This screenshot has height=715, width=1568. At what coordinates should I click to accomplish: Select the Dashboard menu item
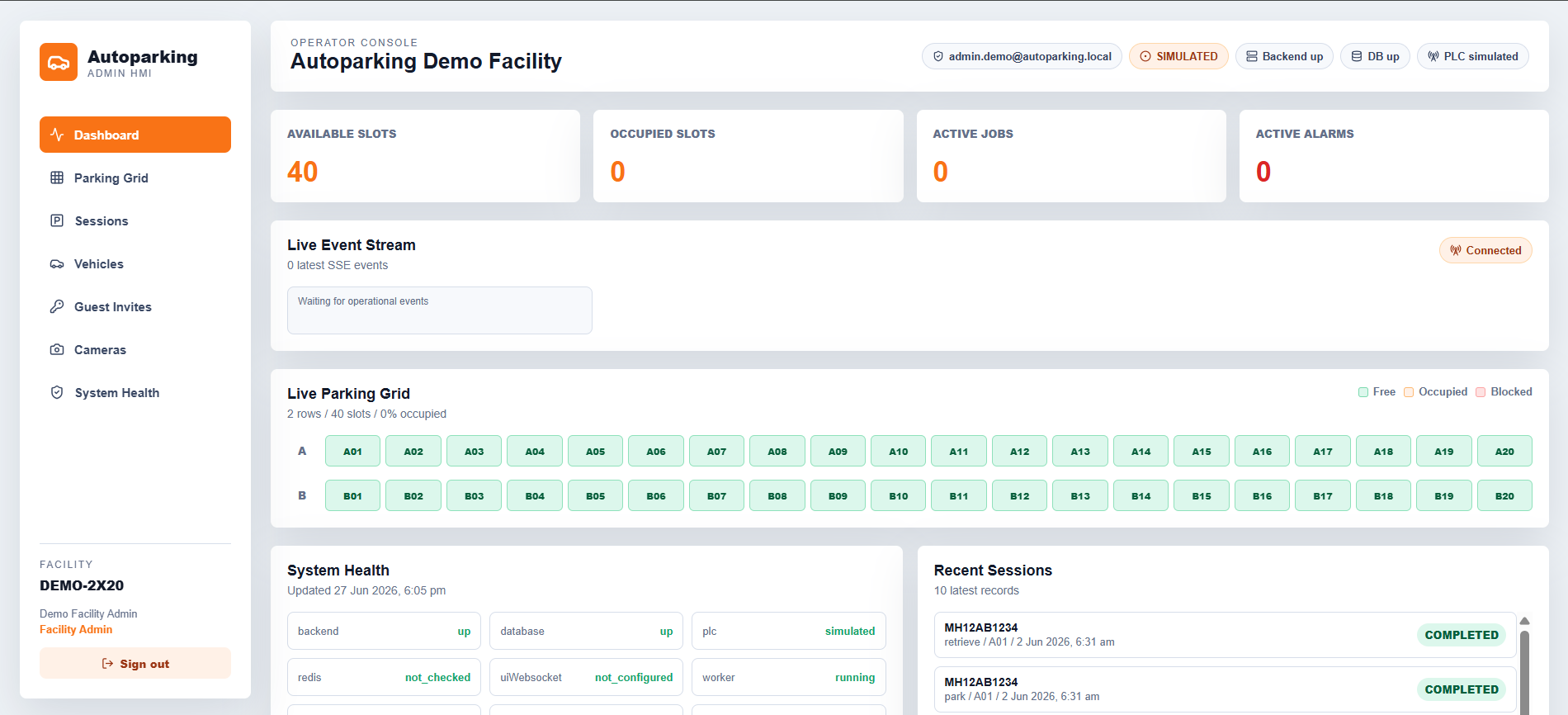point(135,135)
